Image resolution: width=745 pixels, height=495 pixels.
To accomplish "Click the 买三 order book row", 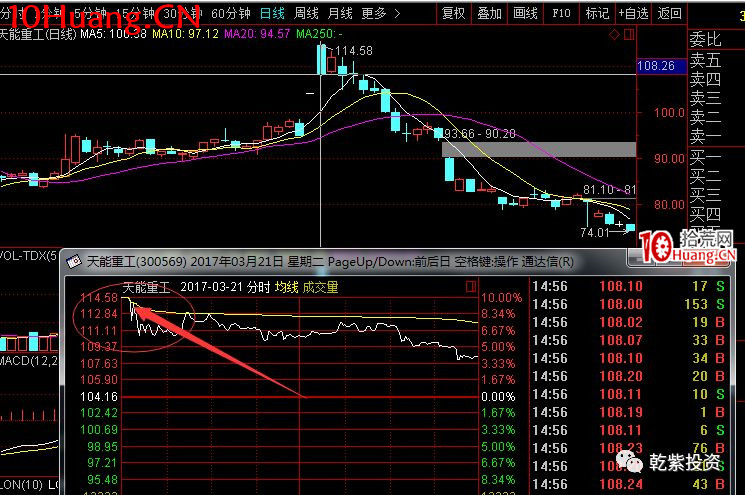I will [x=706, y=195].
